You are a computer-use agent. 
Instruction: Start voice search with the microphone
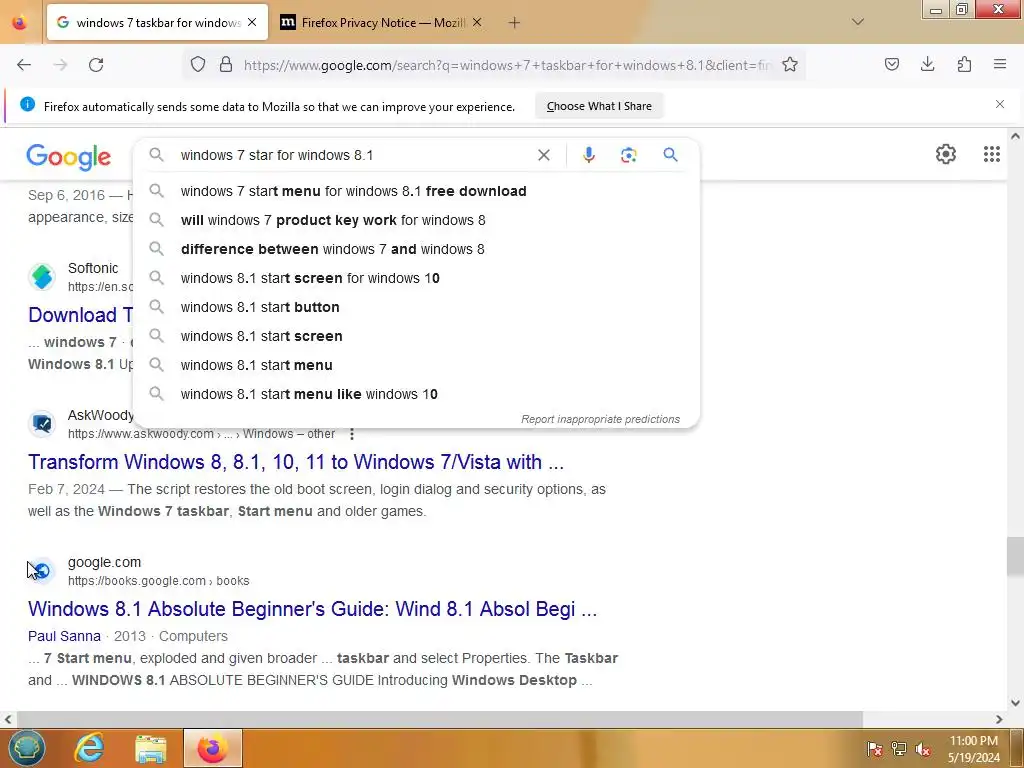(x=588, y=155)
